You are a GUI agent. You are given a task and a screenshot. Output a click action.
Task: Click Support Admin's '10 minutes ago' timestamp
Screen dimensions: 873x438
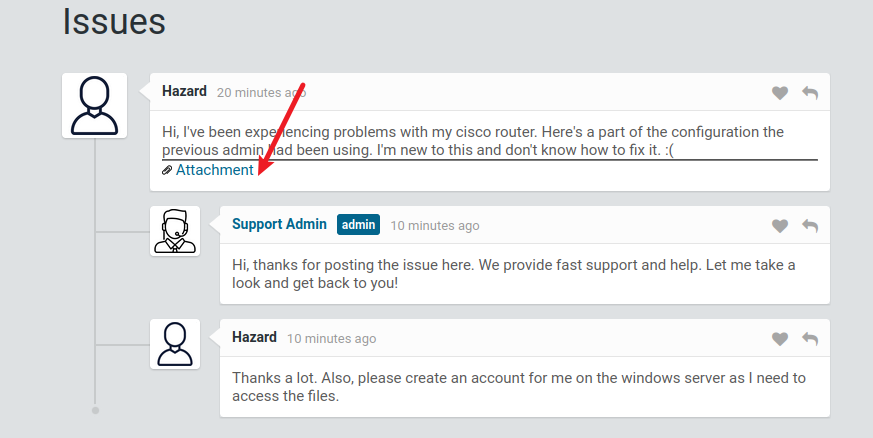[x=434, y=226]
